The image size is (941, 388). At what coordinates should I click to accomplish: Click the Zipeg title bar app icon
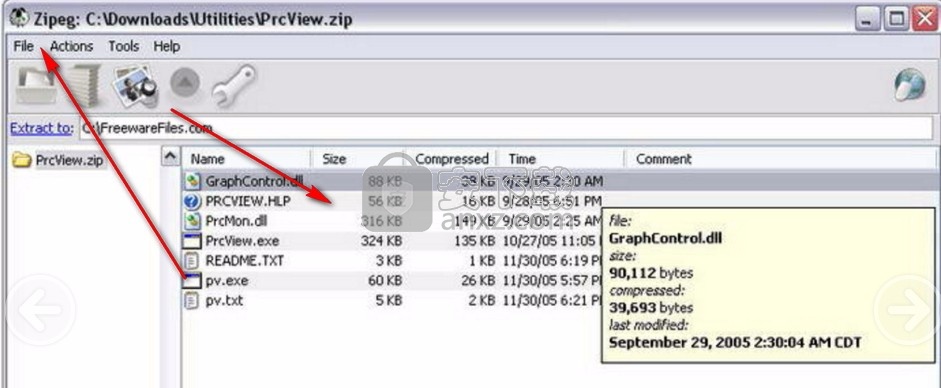click(18, 17)
